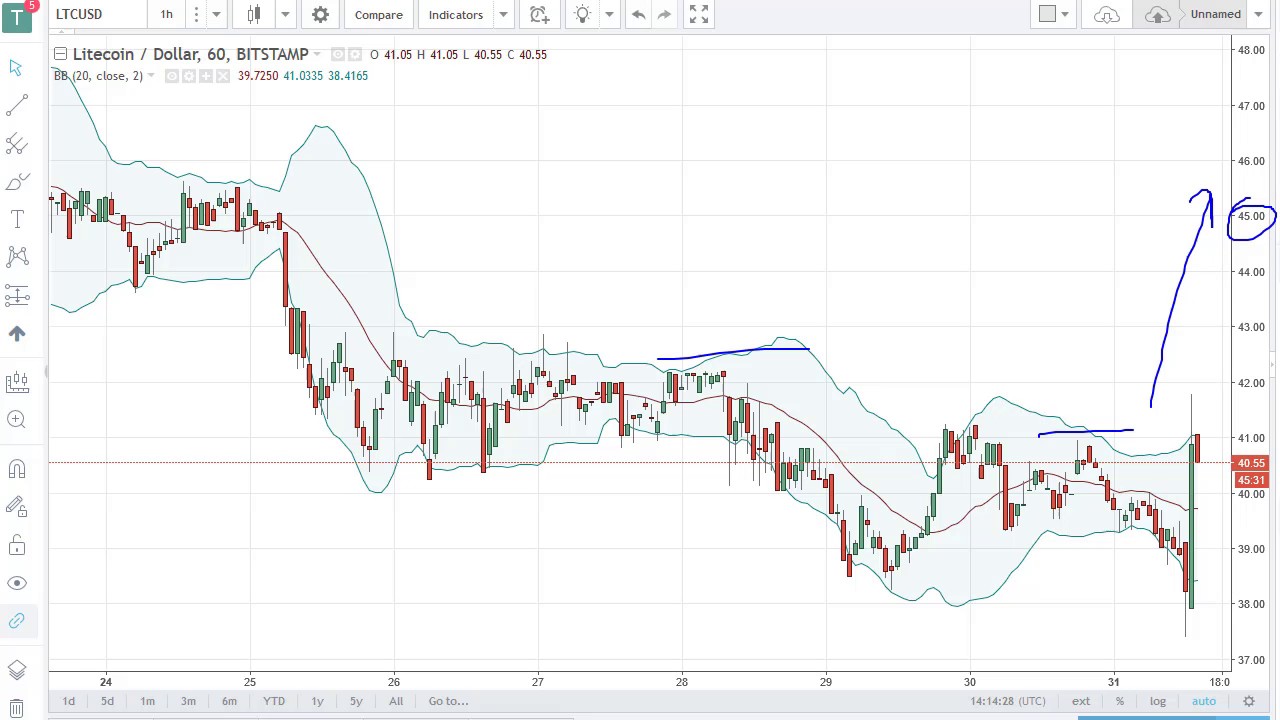This screenshot has width=1280, height=720.
Task: Expand the Indicators dropdown arrow
Action: [x=503, y=14]
